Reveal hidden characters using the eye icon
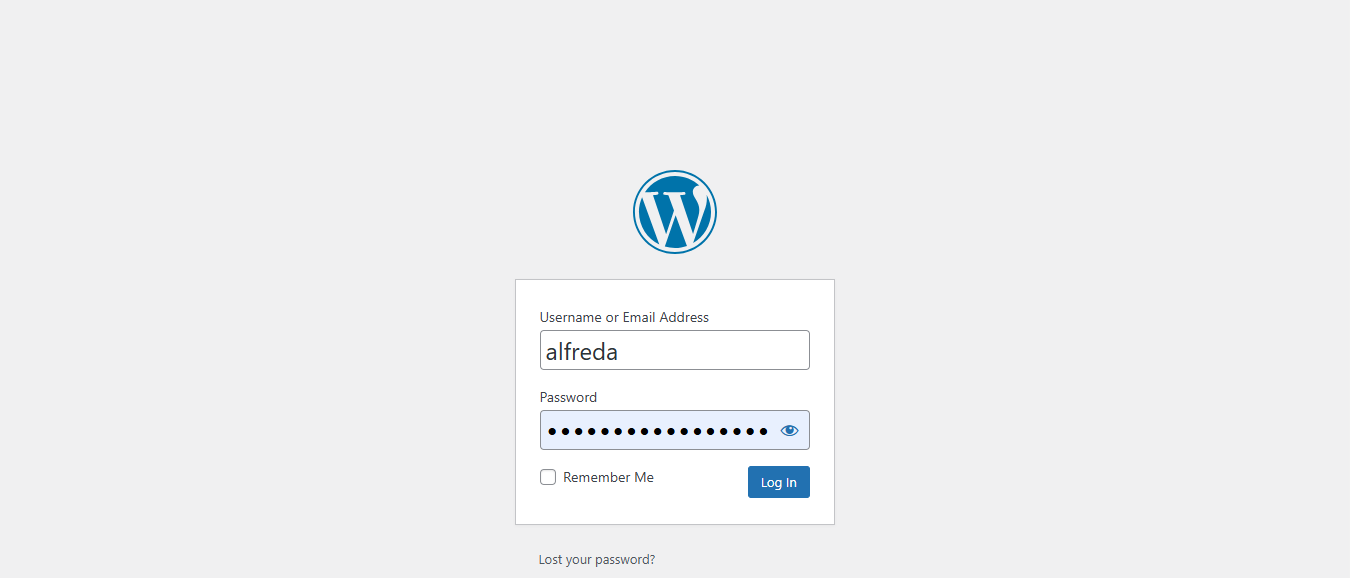The image size is (1350, 578). pyautogui.click(x=790, y=431)
